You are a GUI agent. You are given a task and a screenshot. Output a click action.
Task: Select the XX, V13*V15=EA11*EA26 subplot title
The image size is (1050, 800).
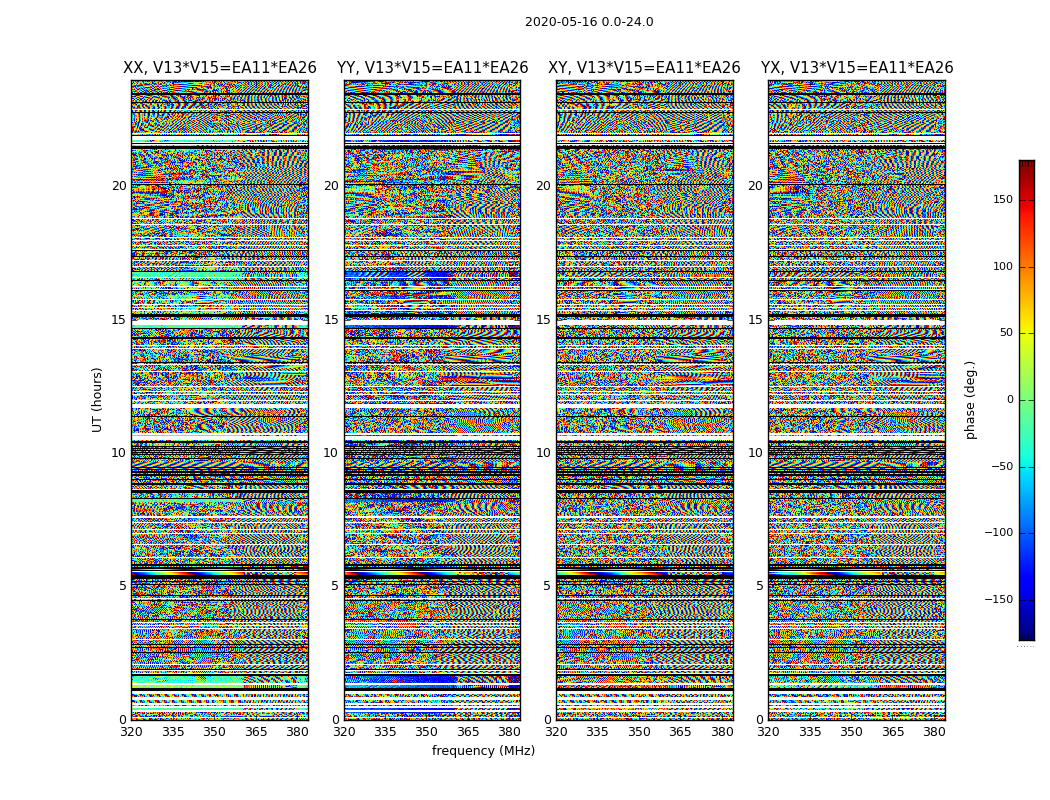point(220,68)
